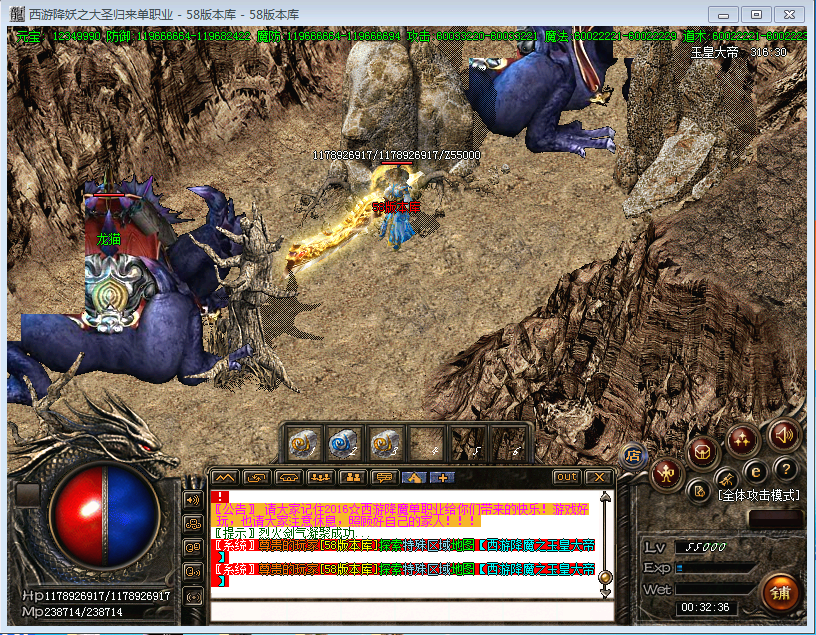Screen dimensions: 816x635
Task: Open the 店 shop round button
Action: point(633,456)
